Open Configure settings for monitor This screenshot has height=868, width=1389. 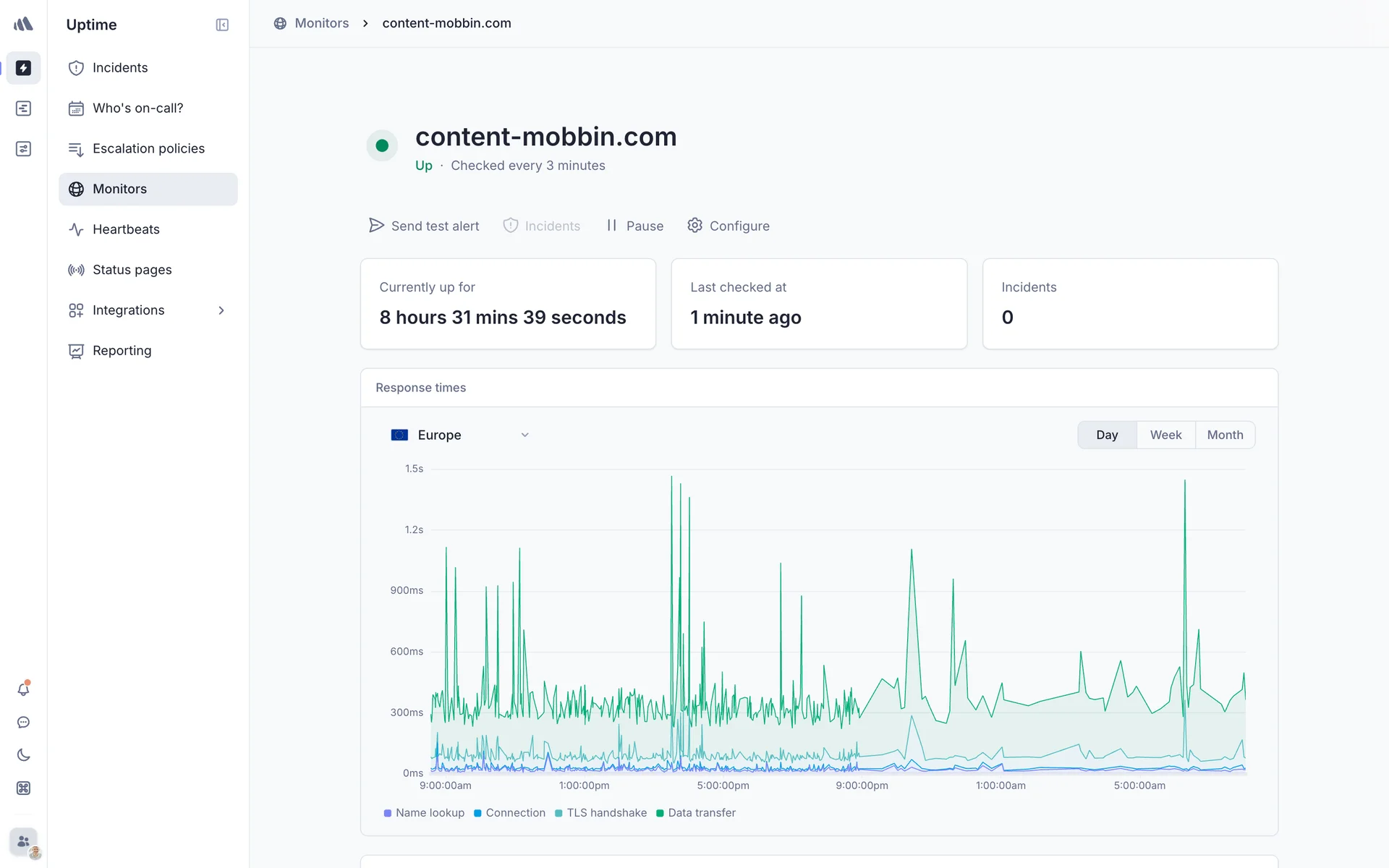[729, 226]
